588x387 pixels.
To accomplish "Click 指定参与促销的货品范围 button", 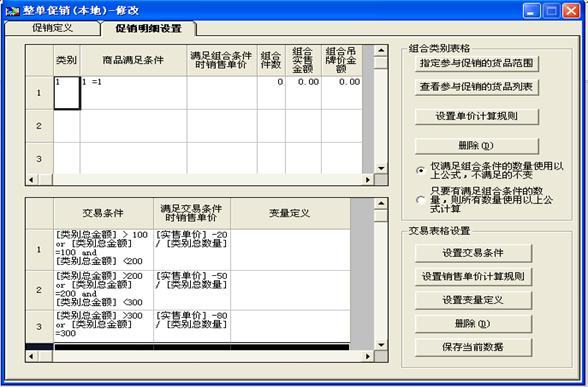I will 477,63.
